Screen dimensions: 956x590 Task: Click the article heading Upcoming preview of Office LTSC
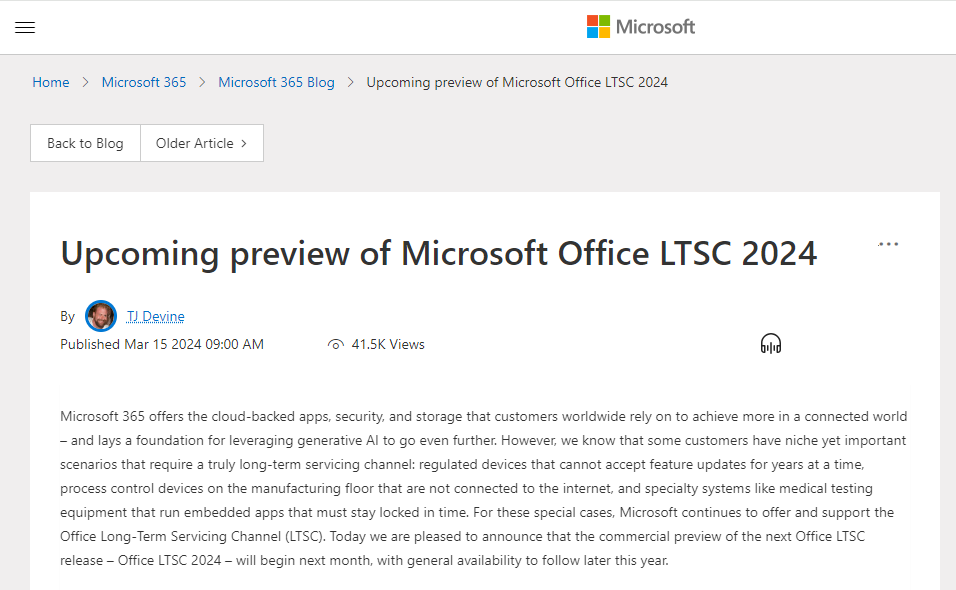point(439,253)
